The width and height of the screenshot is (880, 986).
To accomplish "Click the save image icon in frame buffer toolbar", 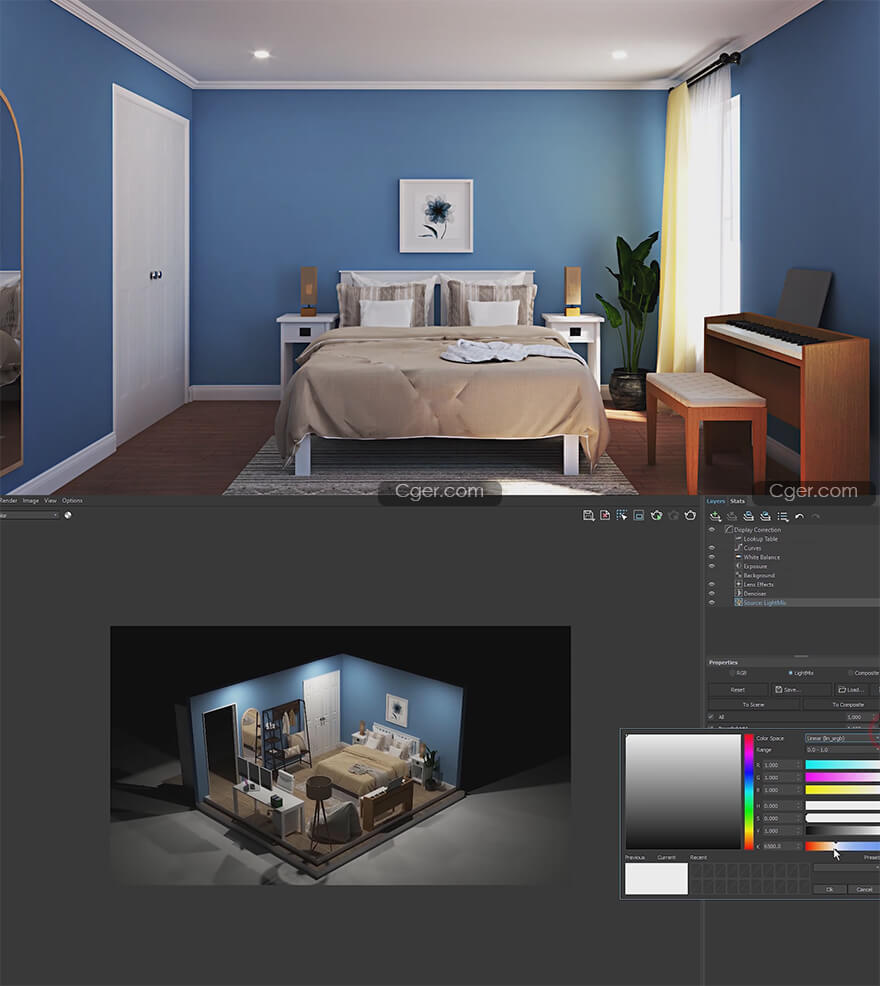I will pyautogui.click(x=589, y=515).
